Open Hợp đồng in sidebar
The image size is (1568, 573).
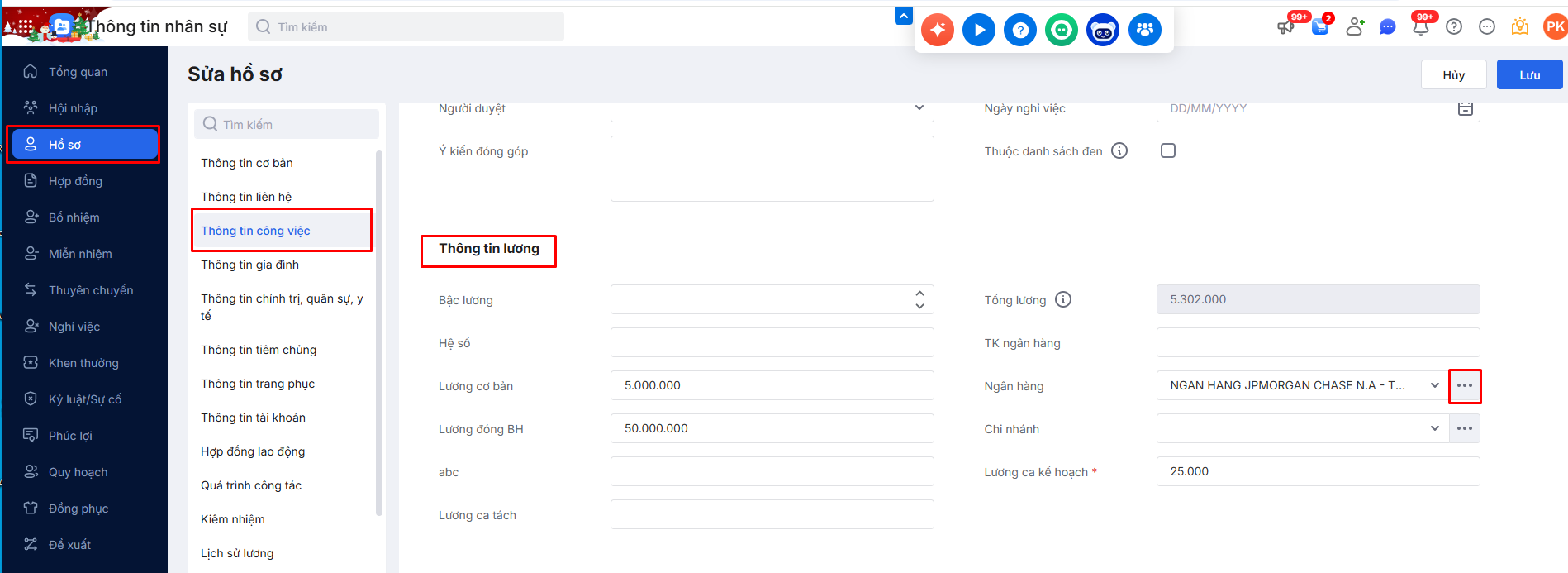[x=87, y=181]
